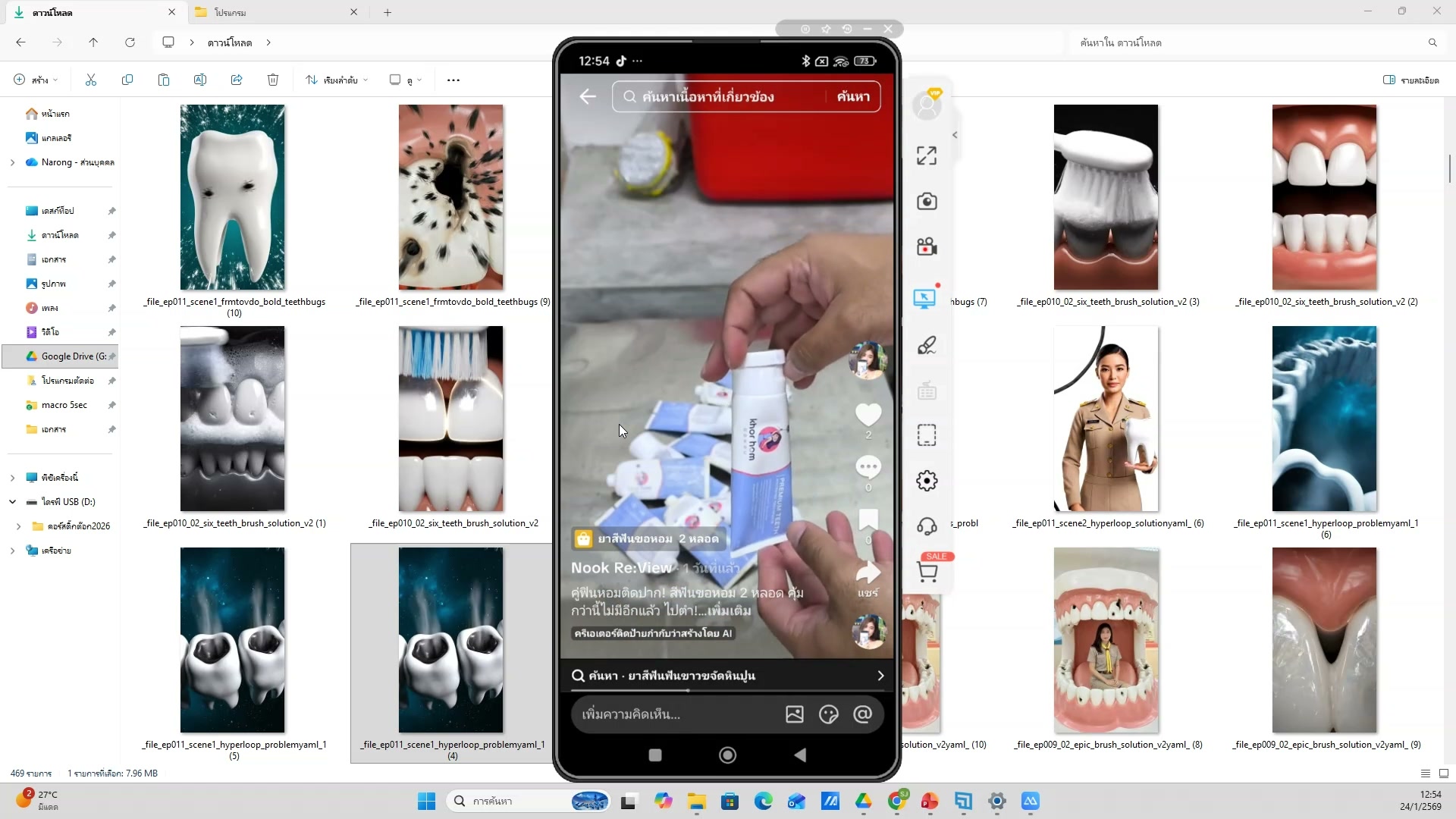The image size is (1456, 819).
Task: Start screen recording with video camera icon
Action: click(x=926, y=247)
